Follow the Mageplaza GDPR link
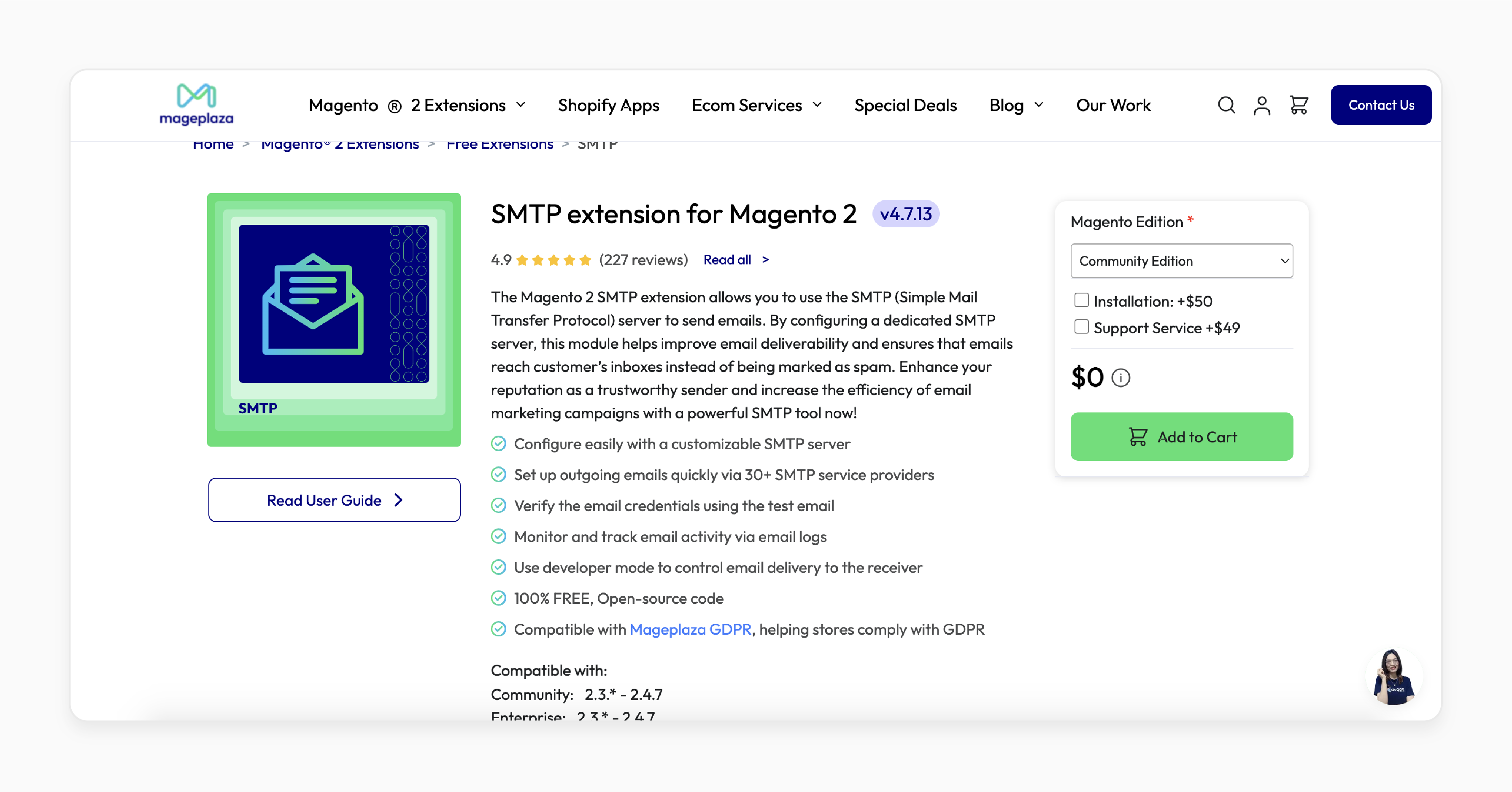Image resolution: width=1512 pixels, height=792 pixels. point(690,630)
